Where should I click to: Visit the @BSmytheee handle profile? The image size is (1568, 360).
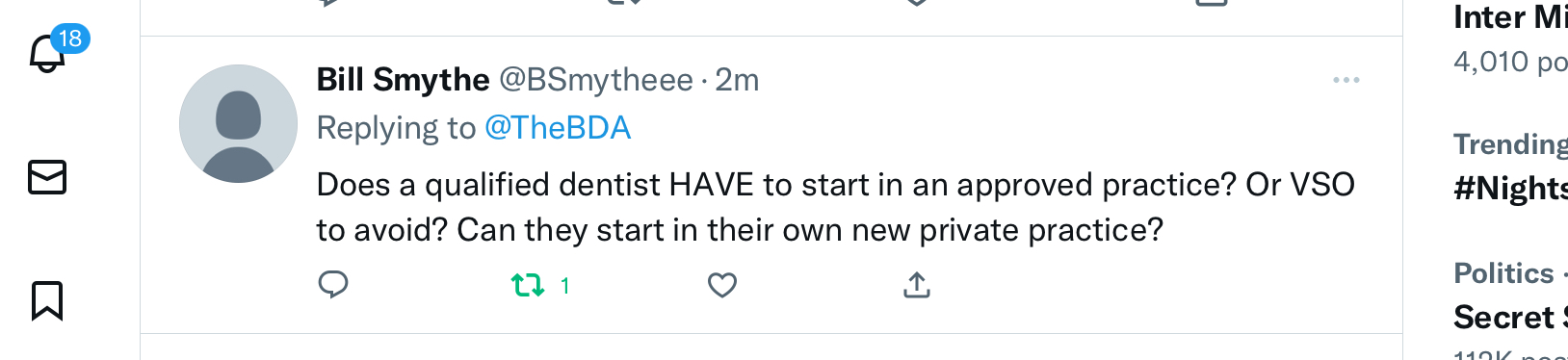596,80
